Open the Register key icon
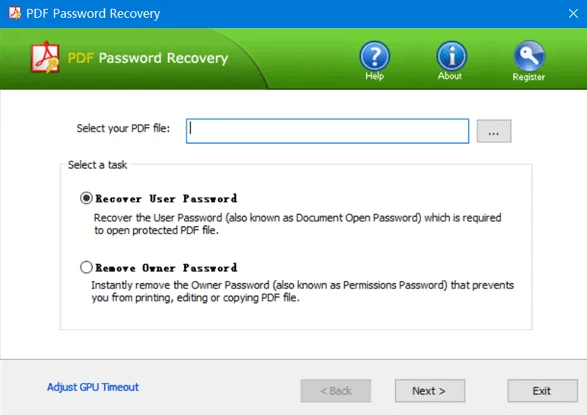Screen dimensions: 587x415 click(x=529, y=56)
